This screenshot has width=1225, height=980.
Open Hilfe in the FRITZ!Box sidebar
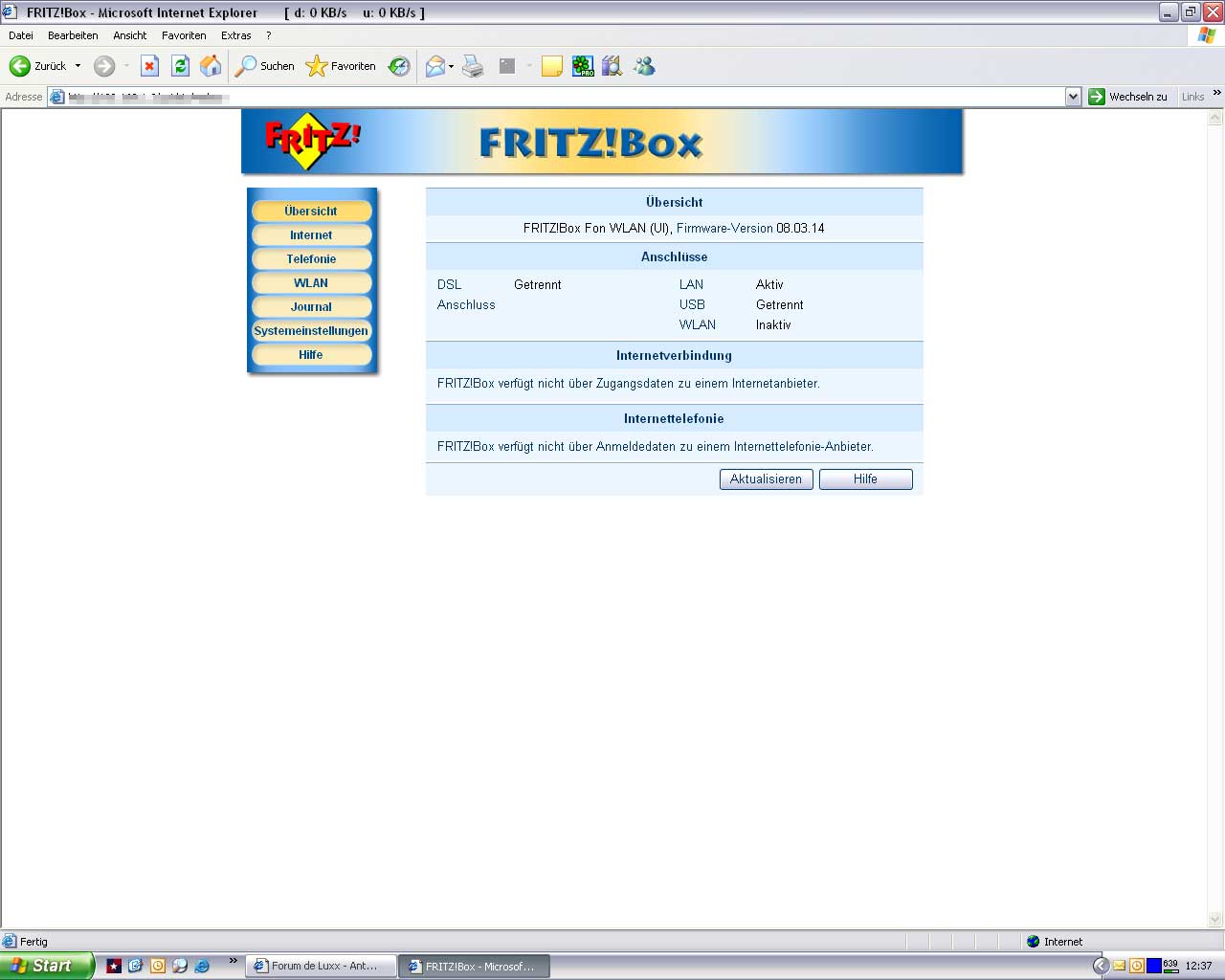point(311,355)
